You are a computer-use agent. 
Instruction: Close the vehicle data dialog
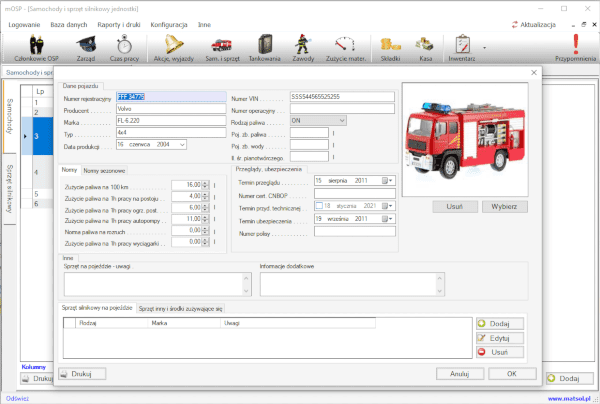click(534, 73)
